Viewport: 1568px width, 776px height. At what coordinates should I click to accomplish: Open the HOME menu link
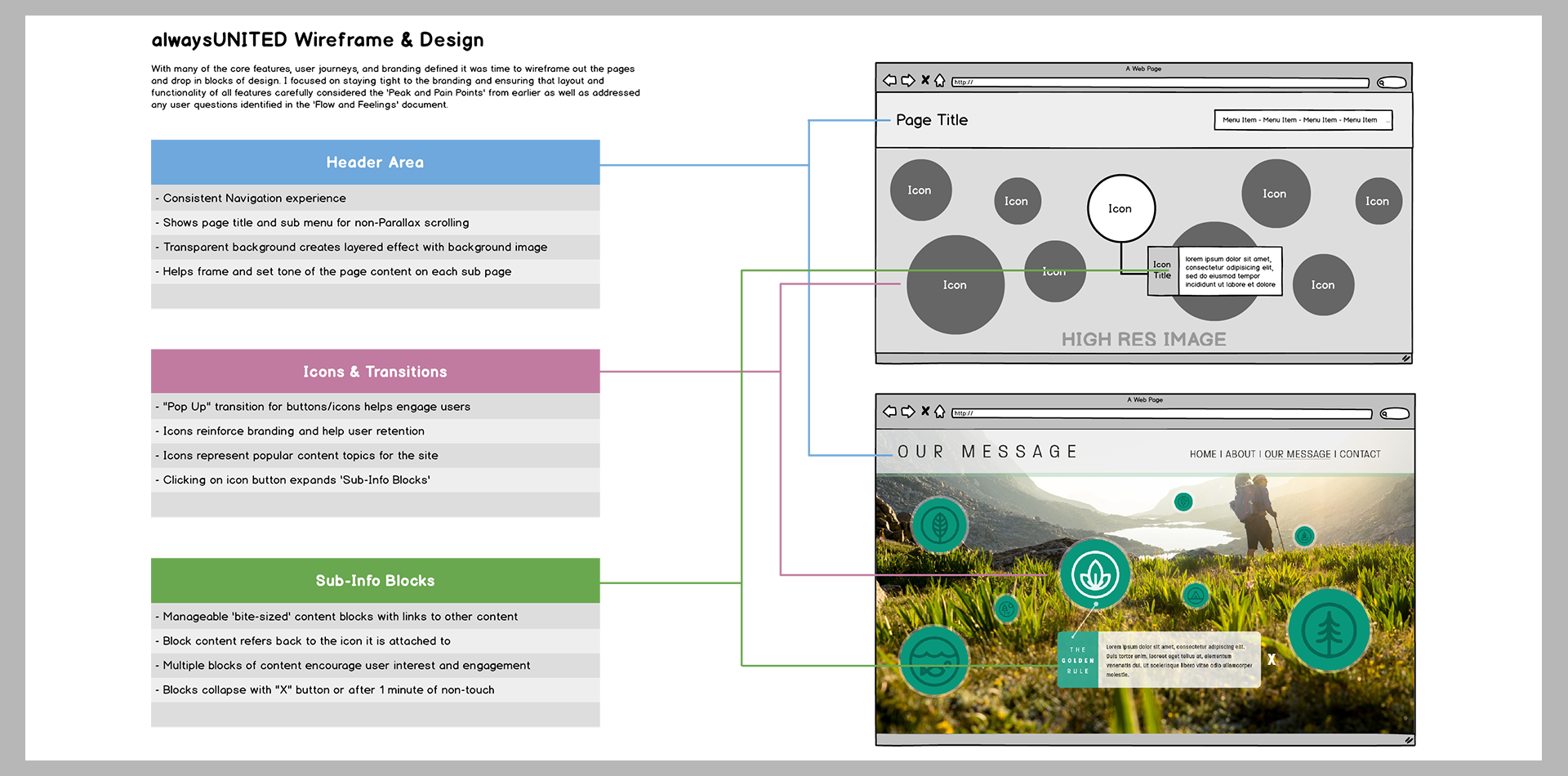1202,454
